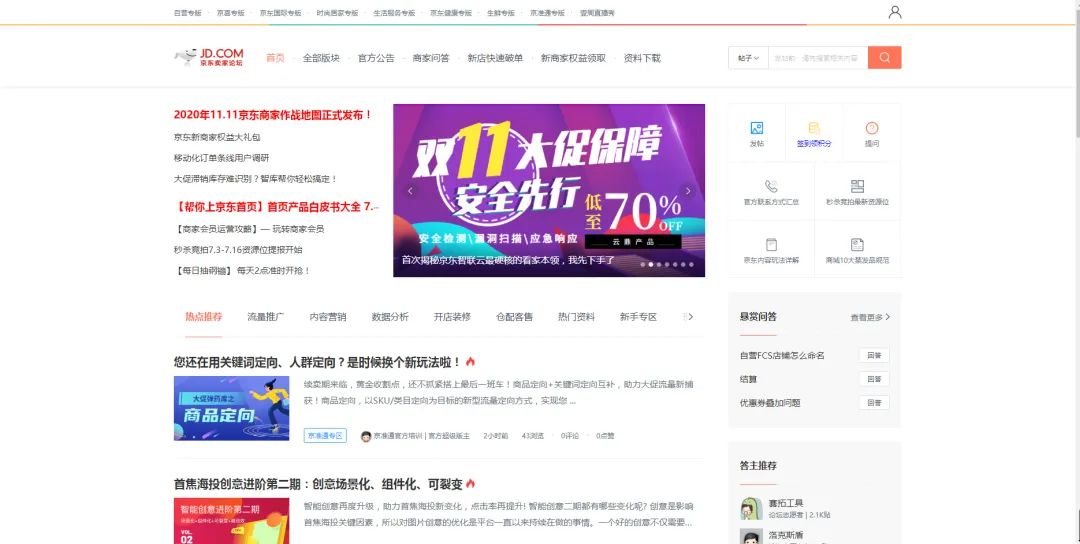
Task: Click 洛克斯盾 user avatar
Action: coord(751,536)
